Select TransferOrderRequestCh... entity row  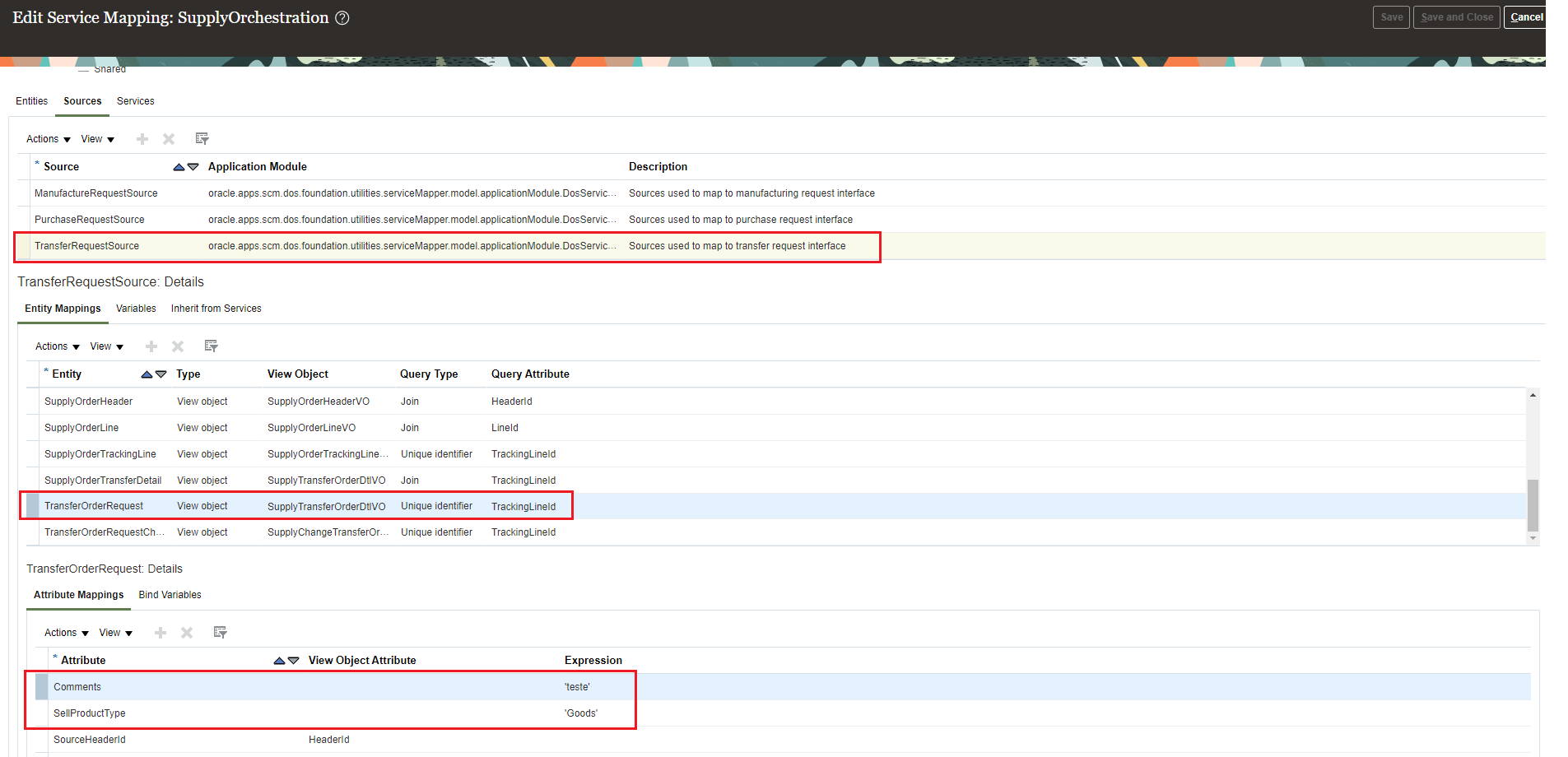776,532
